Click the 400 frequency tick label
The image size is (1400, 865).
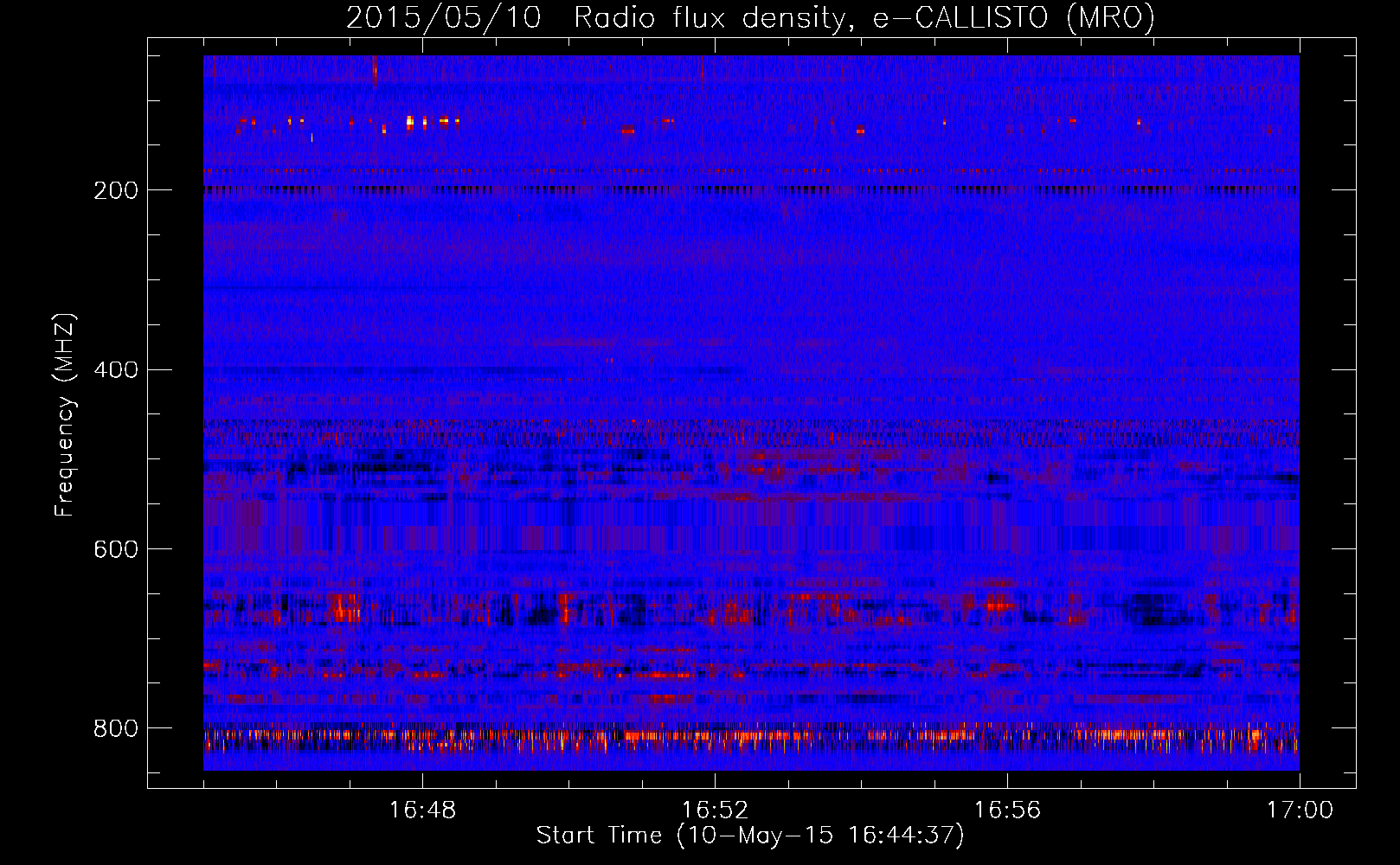click(x=116, y=370)
